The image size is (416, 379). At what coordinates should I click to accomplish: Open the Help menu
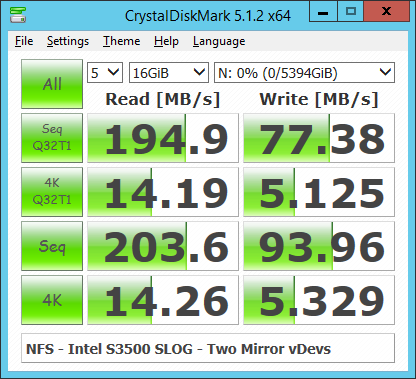point(166,41)
